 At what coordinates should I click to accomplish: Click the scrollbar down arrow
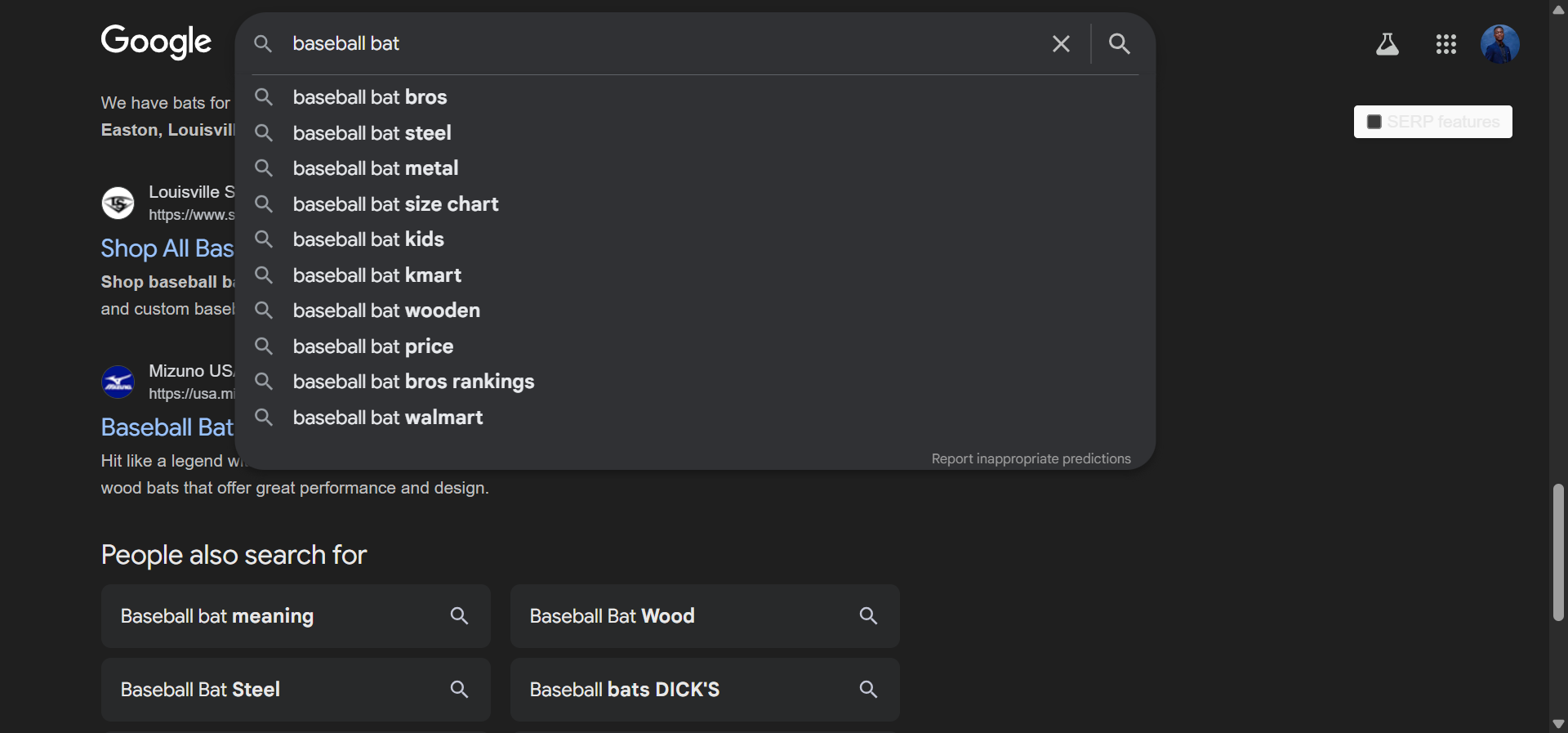point(1558,724)
